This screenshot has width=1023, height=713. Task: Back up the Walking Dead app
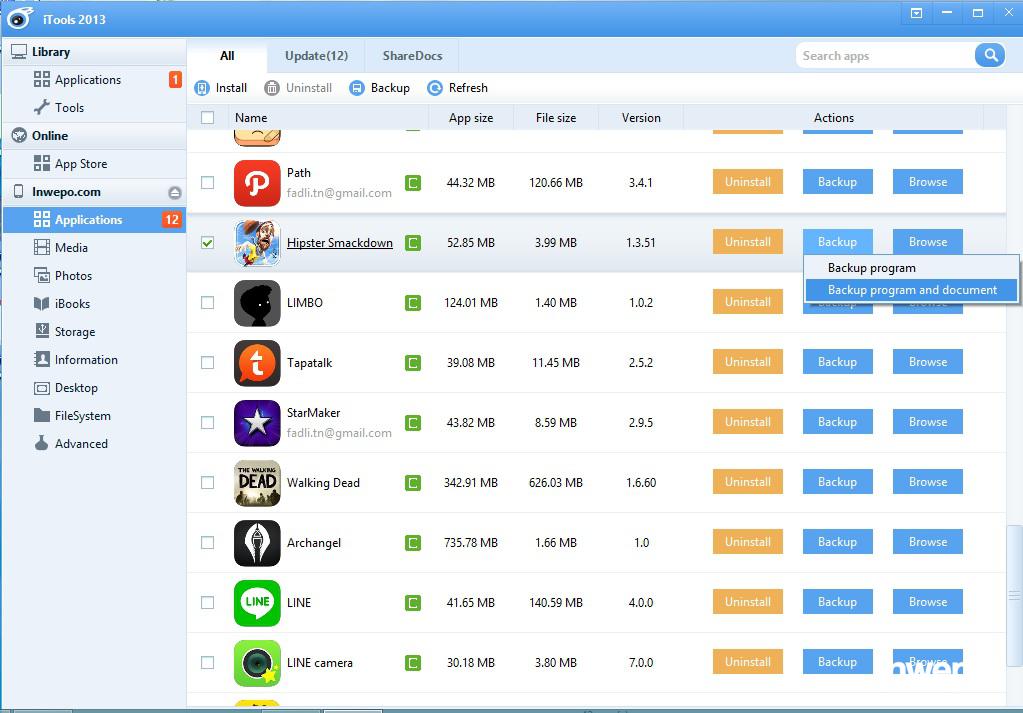(838, 482)
